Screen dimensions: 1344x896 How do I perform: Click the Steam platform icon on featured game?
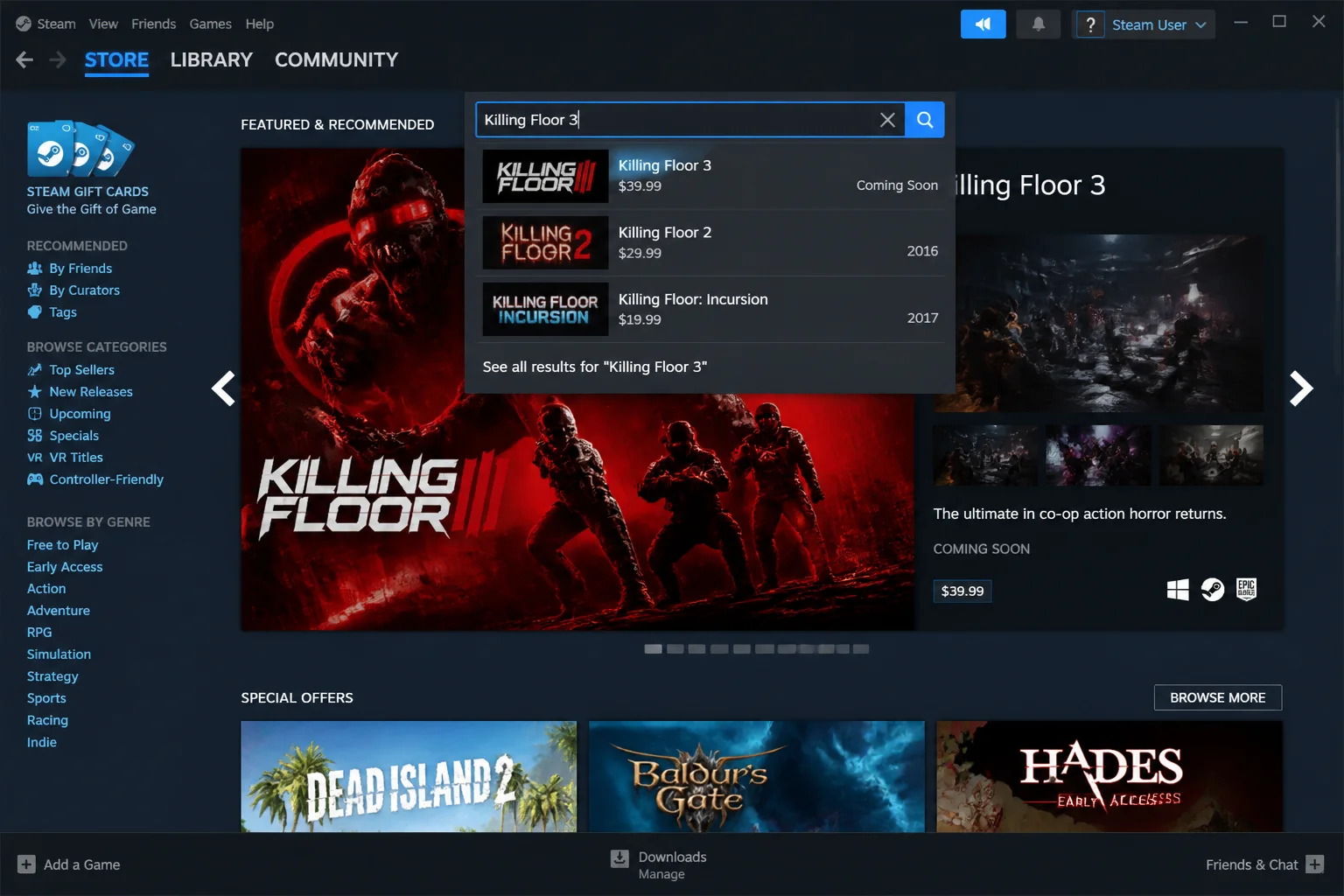tap(1213, 590)
